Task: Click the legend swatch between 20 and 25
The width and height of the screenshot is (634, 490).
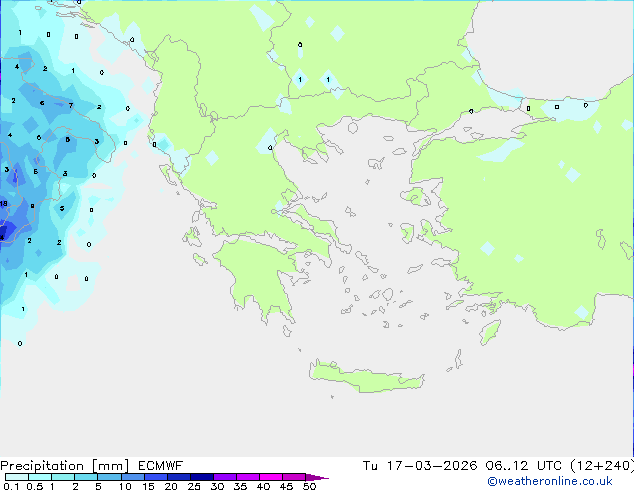Action: 178,477
